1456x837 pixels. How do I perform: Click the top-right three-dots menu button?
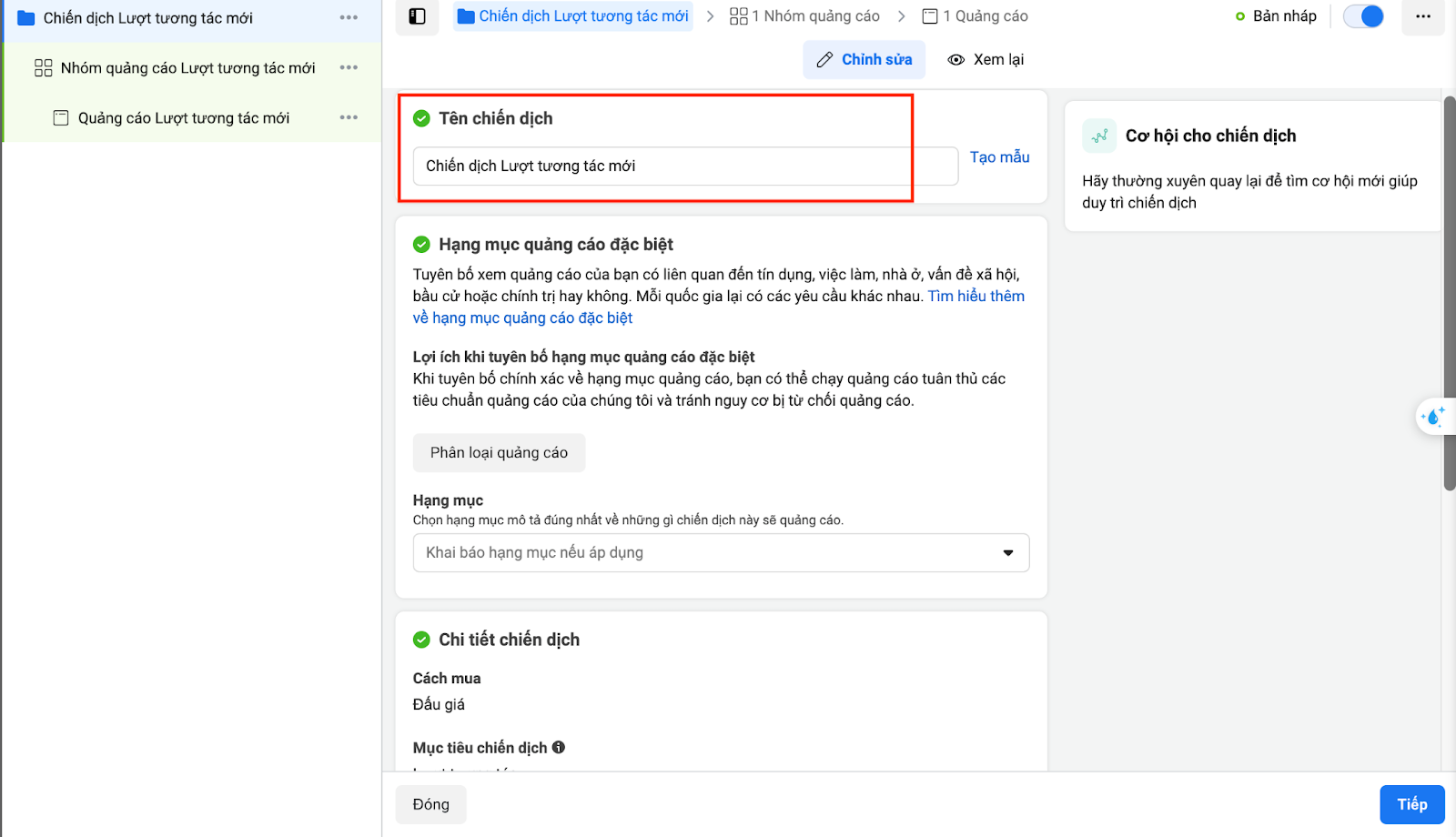(x=1423, y=16)
